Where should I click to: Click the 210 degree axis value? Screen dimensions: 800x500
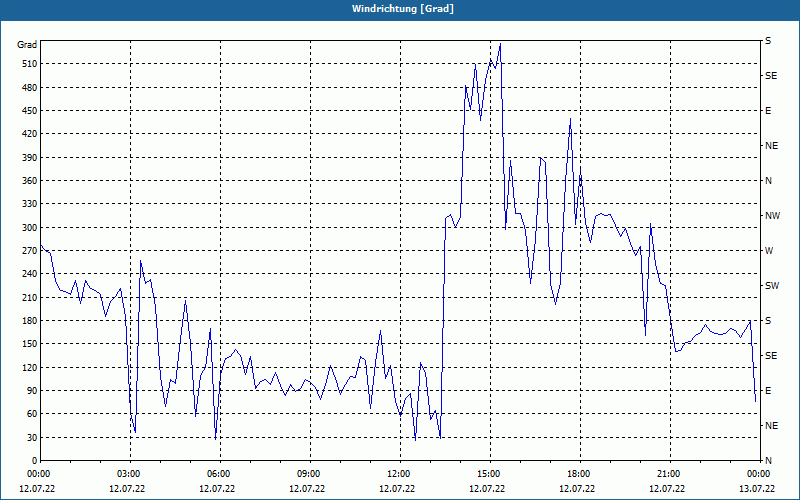pos(30,297)
